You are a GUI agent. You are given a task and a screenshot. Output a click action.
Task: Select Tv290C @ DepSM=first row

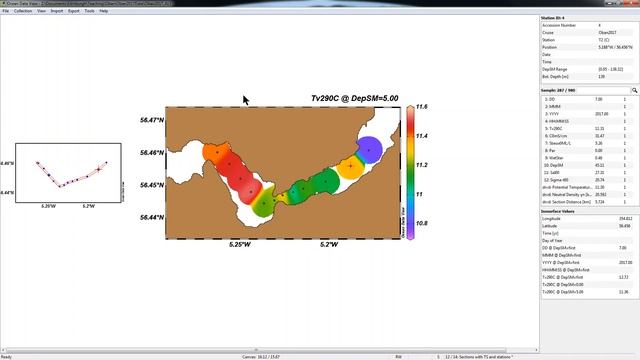point(588,278)
